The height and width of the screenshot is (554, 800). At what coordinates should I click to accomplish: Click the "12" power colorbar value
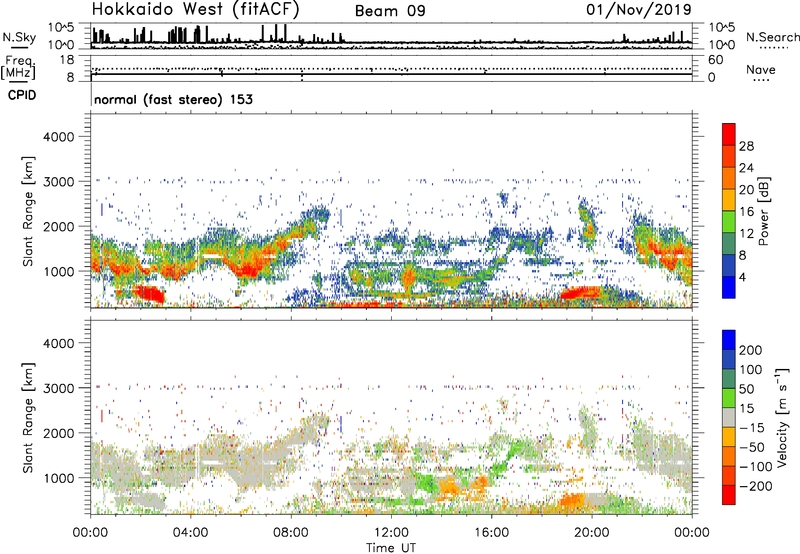746,234
